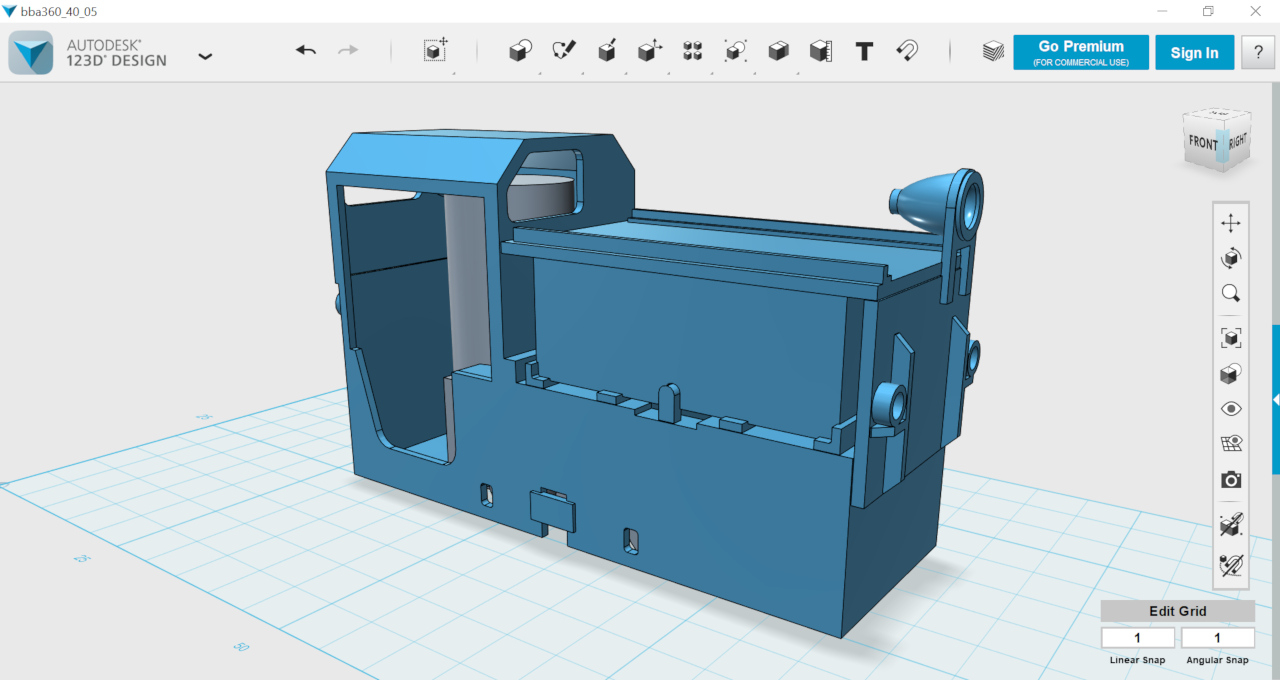
Task: Open the Combine tool menu
Action: [779, 51]
